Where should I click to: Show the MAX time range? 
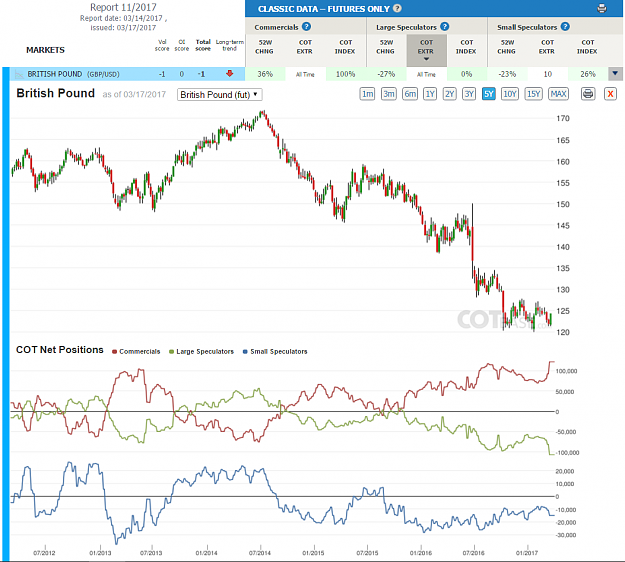click(x=558, y=94)
